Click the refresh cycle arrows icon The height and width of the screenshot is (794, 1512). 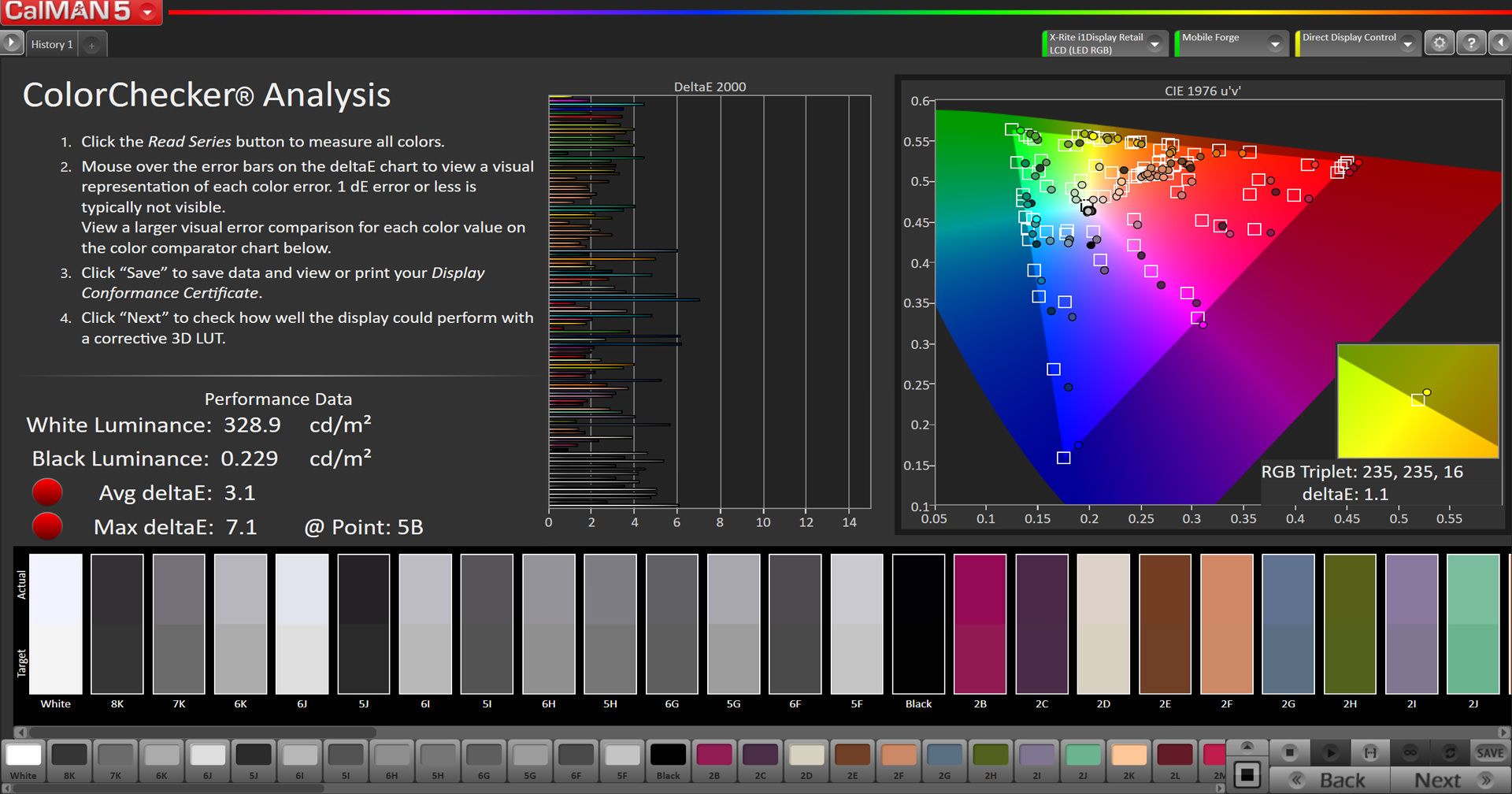coord(1449,753)
